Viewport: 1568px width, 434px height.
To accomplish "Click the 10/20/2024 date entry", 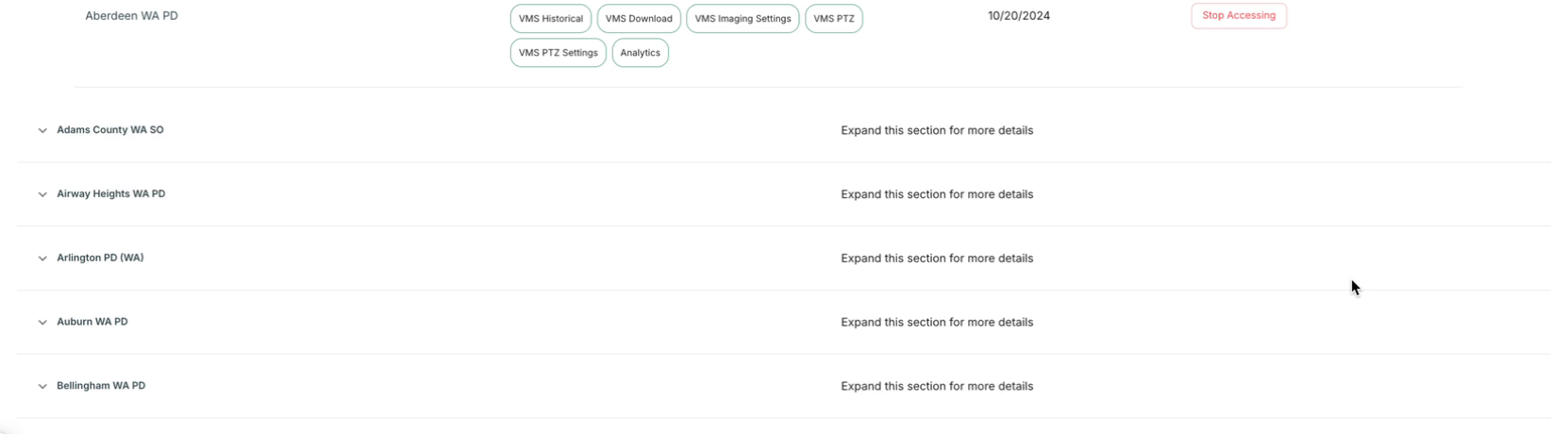I will tap(1018, 16).
